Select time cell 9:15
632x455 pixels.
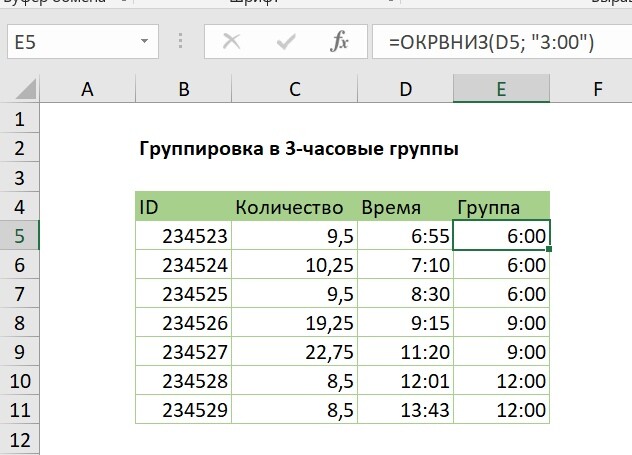tap(405, 322)
